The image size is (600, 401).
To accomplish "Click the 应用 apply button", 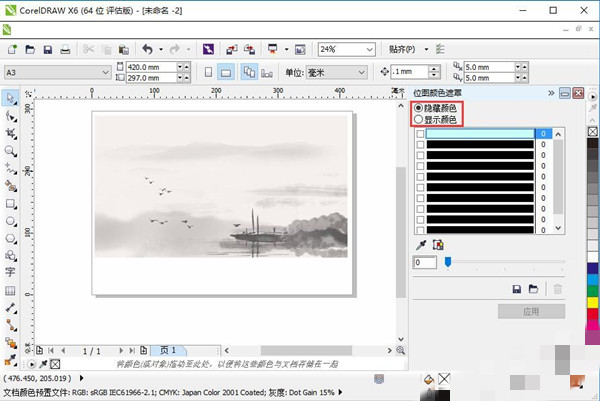I will [531, 311].
